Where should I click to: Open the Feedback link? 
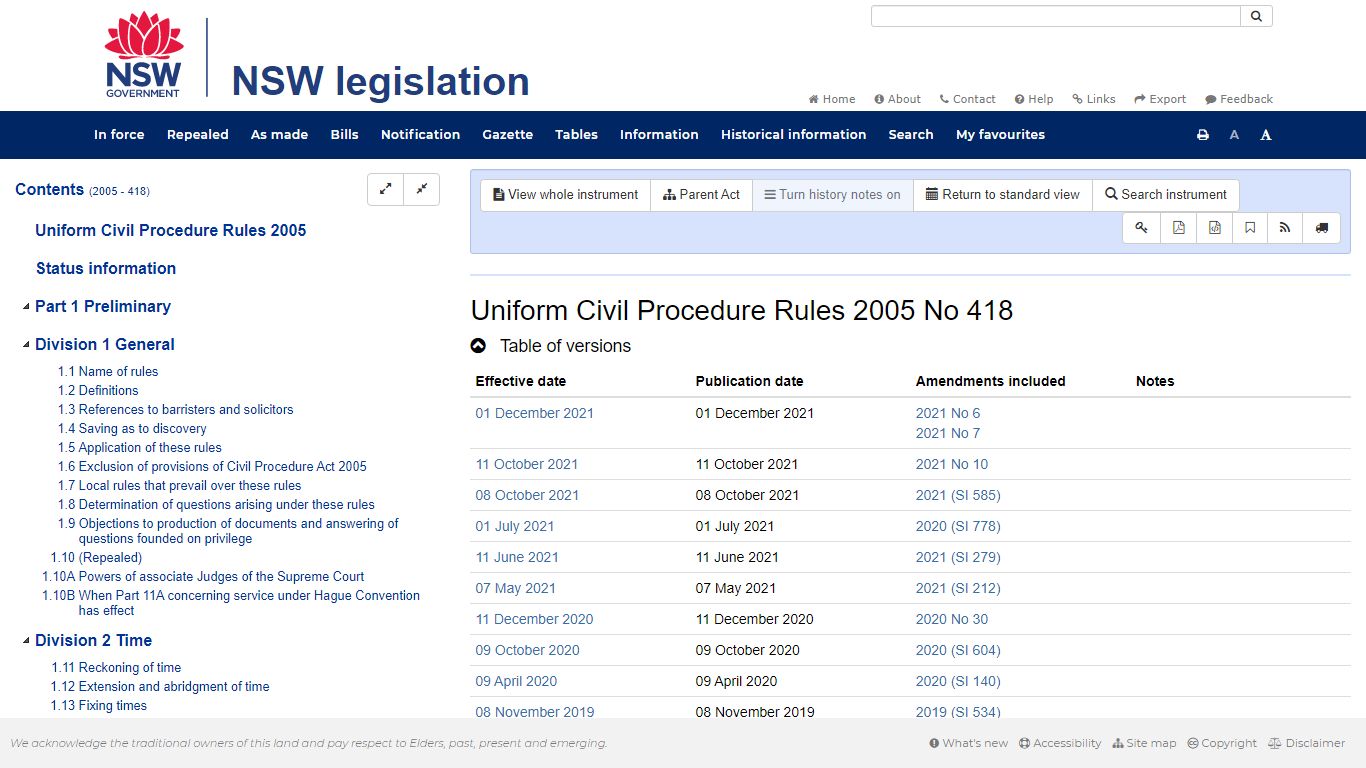pos(1239,99)
